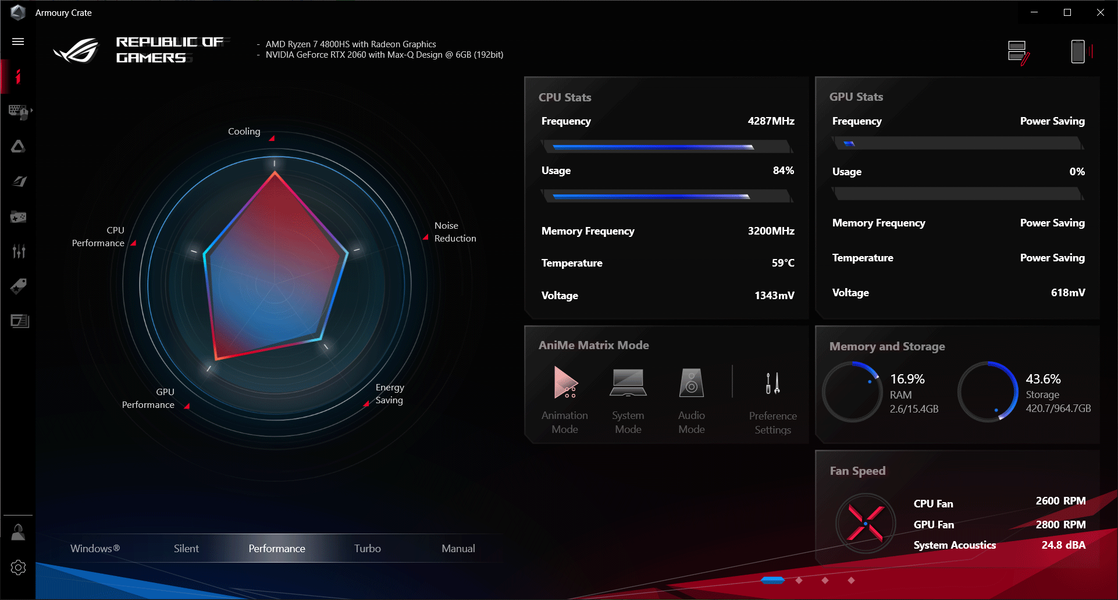Click the CPU Performance radar label
This screenshot has width=1118, height=600.
point(98,237)
